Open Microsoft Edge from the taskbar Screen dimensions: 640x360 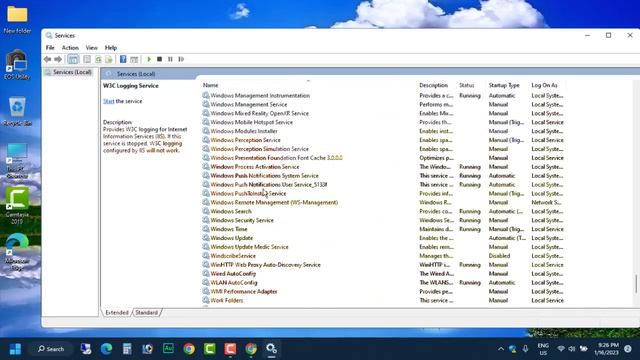pos(106,349)
